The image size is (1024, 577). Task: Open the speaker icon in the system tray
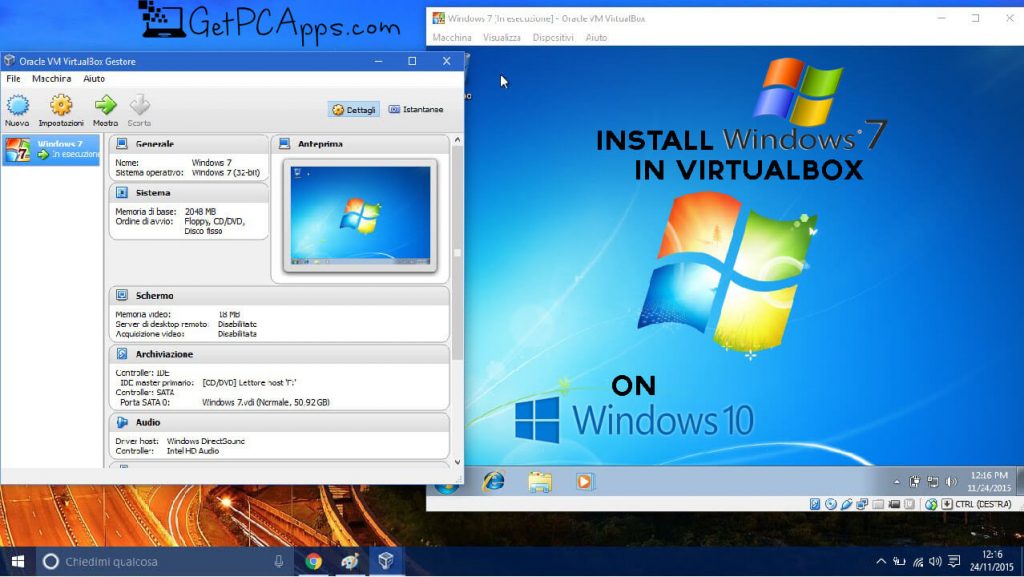pos(935,561)
